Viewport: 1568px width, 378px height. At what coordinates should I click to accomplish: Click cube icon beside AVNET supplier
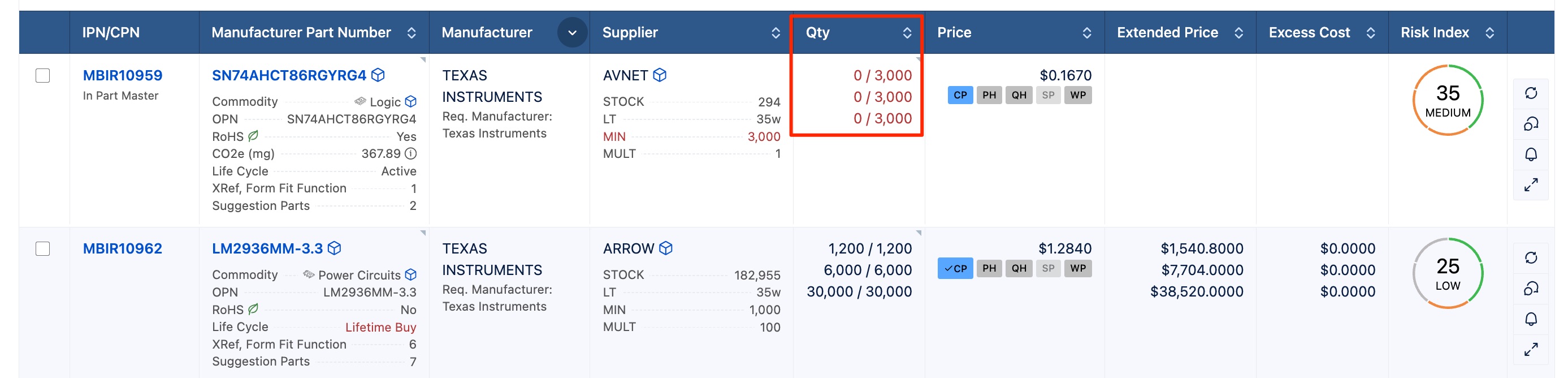(x=659, y=75)
